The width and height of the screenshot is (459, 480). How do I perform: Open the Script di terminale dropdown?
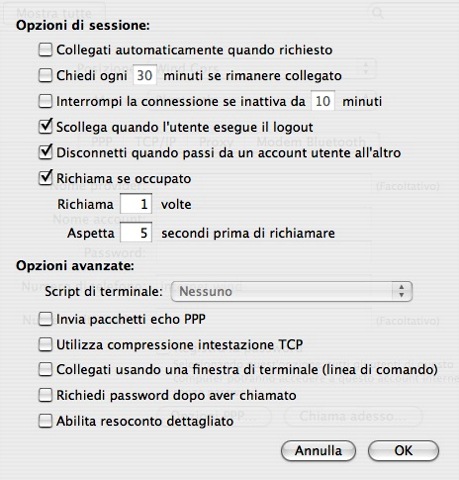pos(292,291)
